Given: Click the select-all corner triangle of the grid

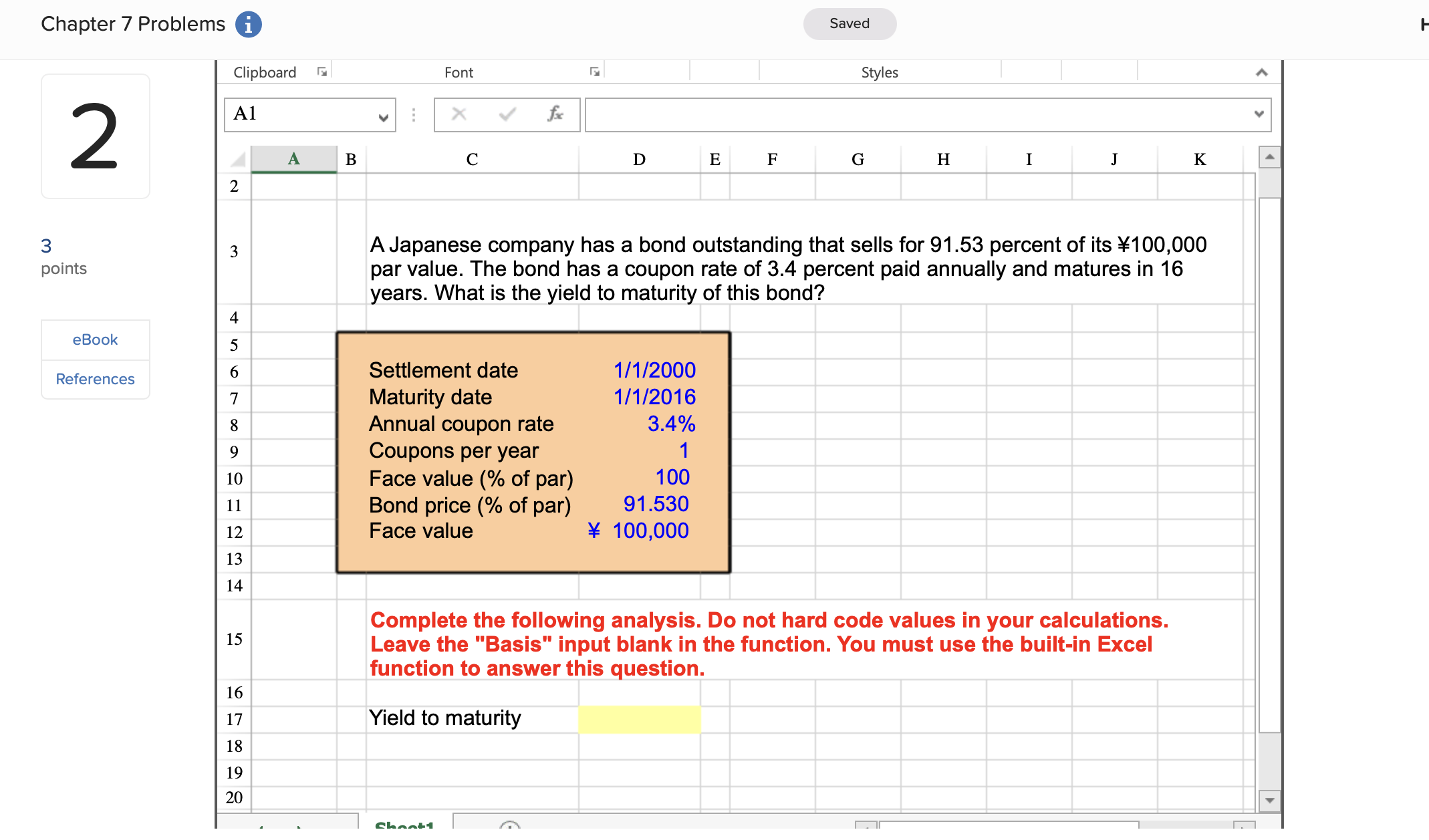Looking at the screenshot, I should pyautogui.click(x=238, y=159).
